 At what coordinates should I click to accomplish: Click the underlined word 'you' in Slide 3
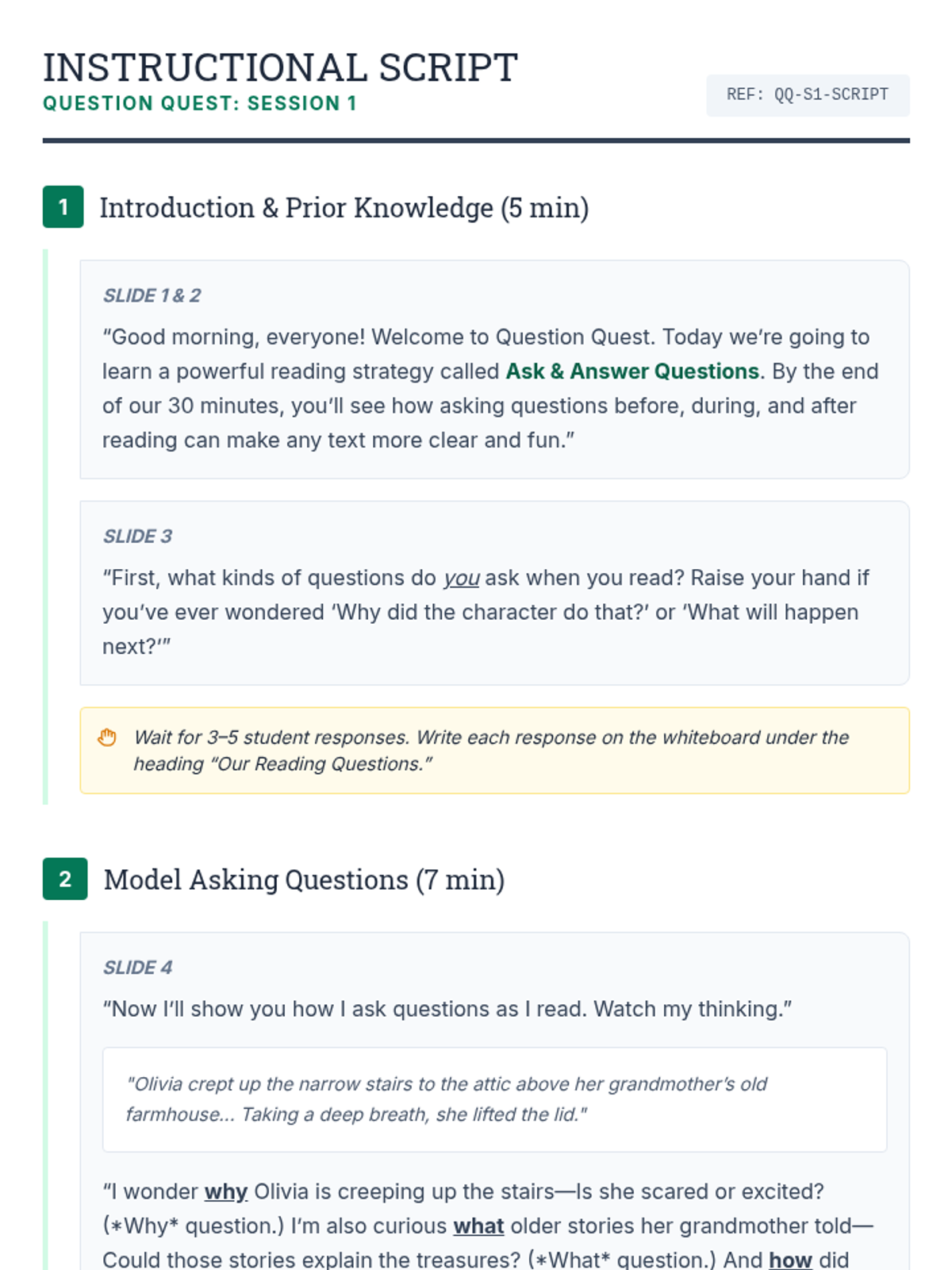461,578
